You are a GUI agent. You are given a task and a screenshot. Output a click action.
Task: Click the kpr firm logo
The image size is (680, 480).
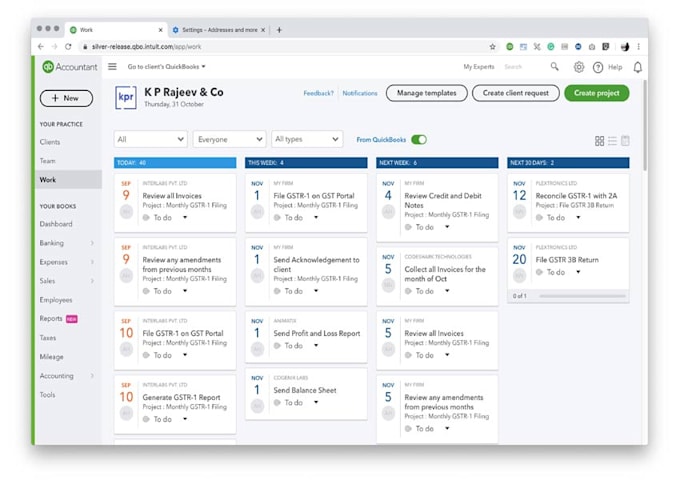(x=126, y=97)
